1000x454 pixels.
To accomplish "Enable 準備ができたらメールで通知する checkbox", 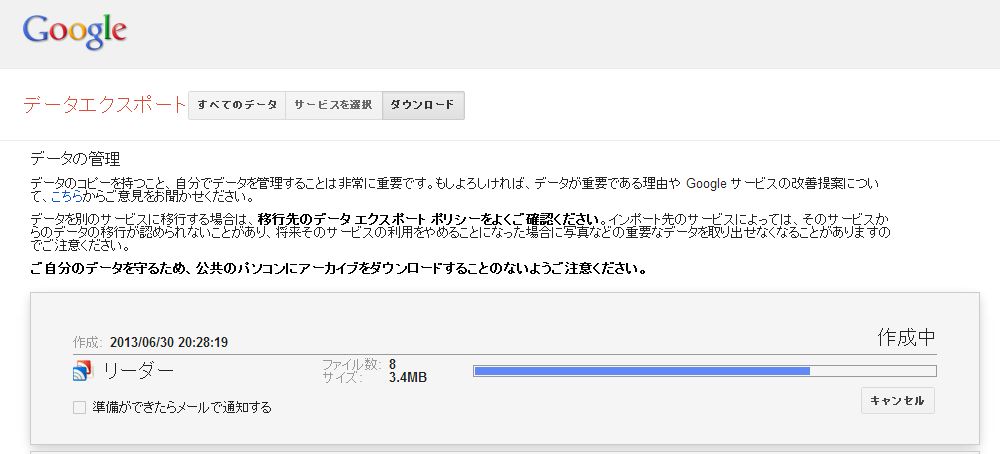I will (x=79, y=407).
